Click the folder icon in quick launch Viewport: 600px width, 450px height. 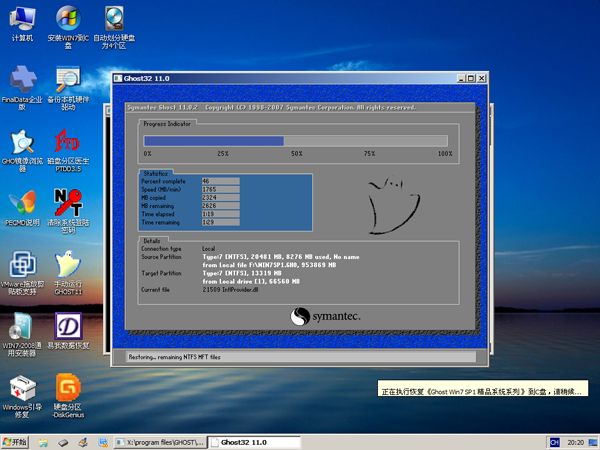(x=43, y=443)
